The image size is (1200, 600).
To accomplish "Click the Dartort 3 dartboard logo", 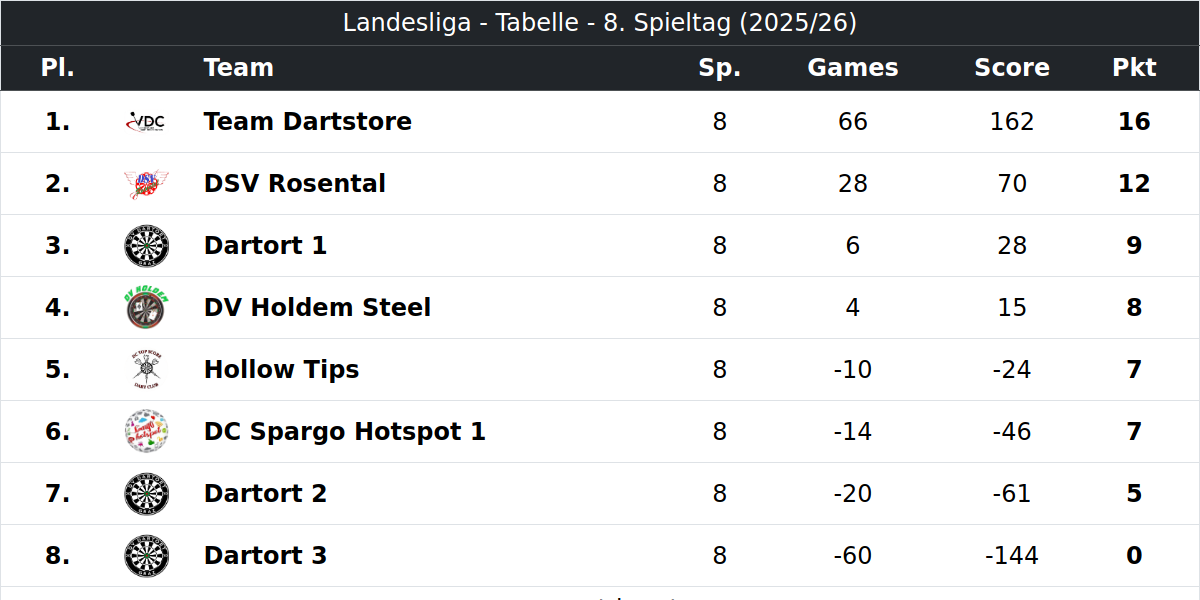I will pos(146,556).
